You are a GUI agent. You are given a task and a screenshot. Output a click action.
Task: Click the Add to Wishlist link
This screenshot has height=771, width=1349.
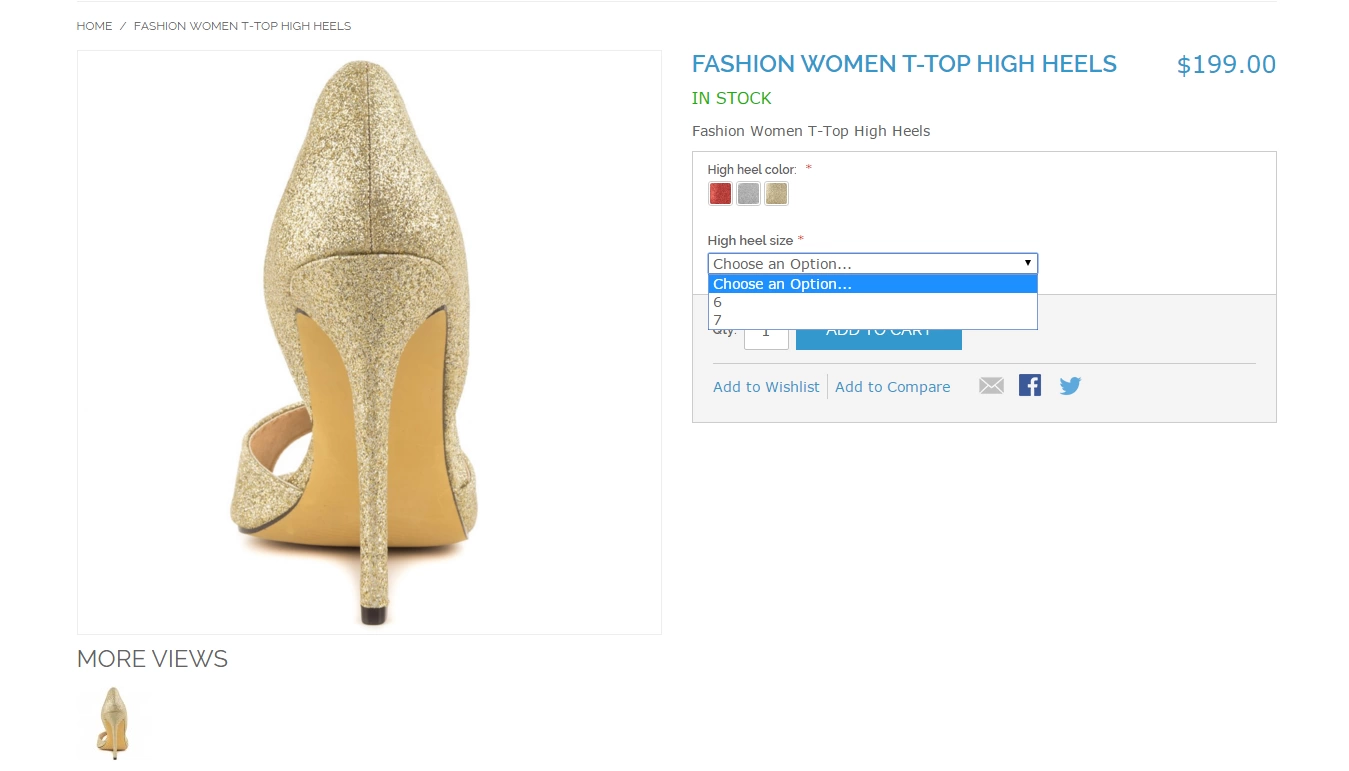pyautogui.click(x=766, y=387)
